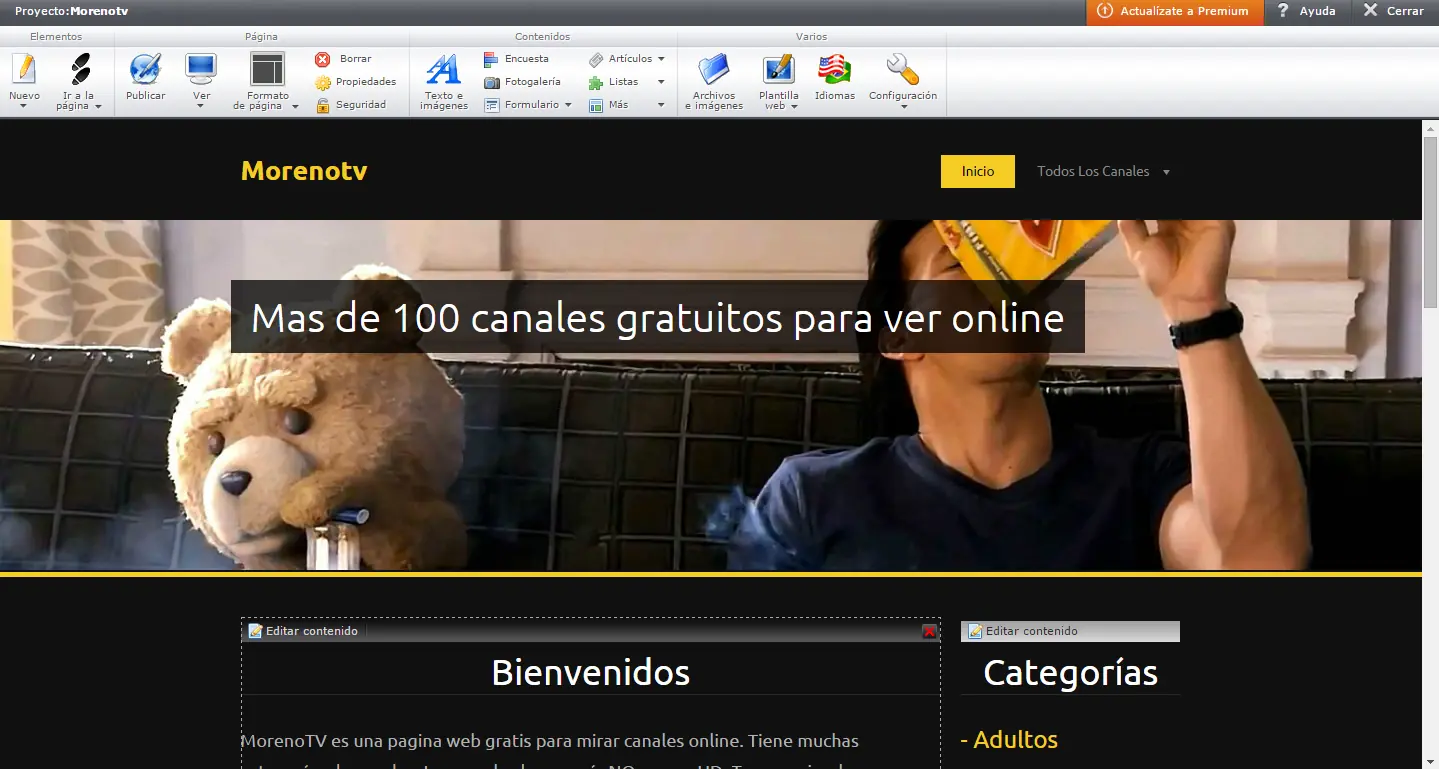The width and height of the screenshot is (1439, 769).
Task: Click the MorenoTV description paragraph
Action: tap(550, 752)
